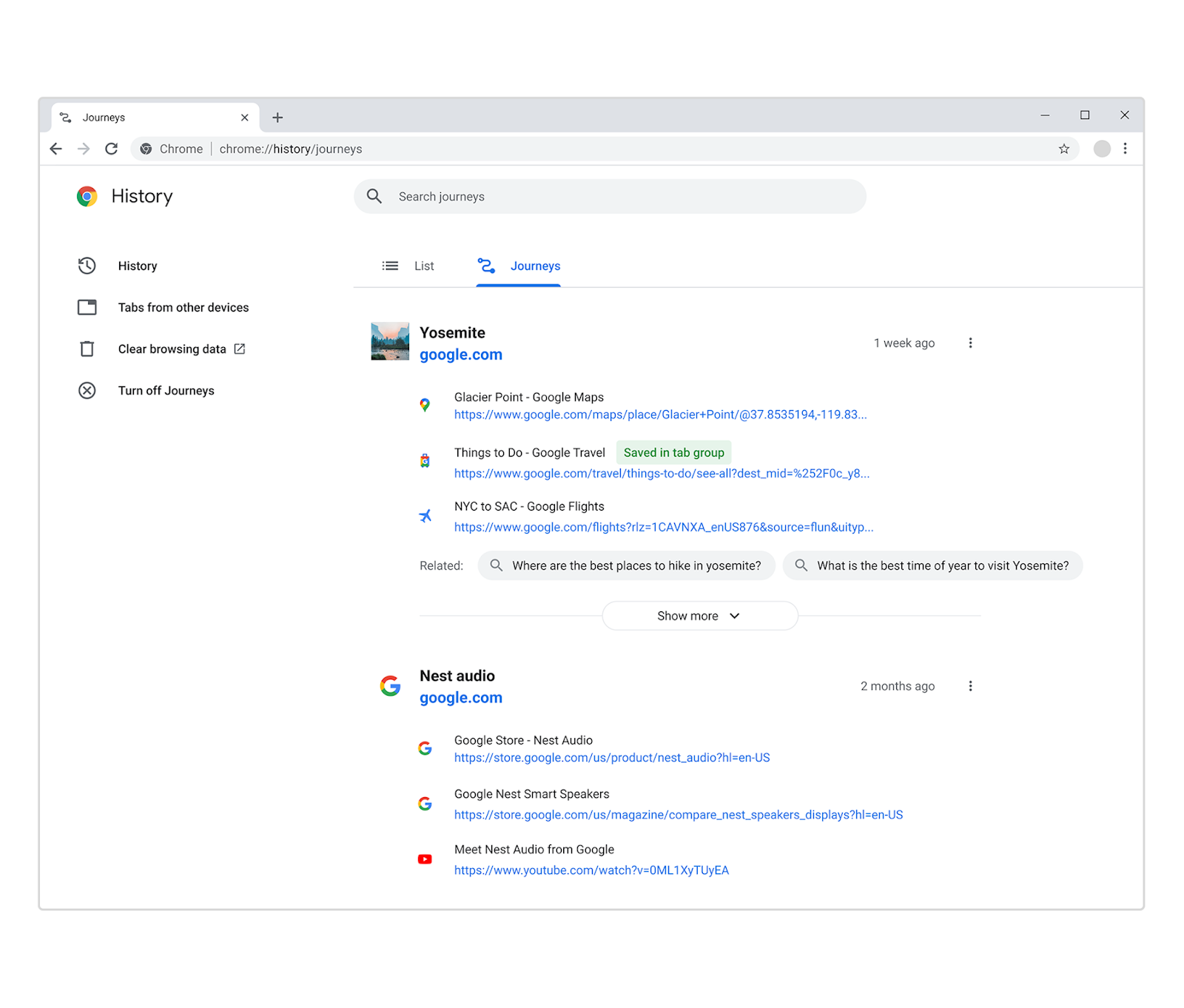The width and height of the screenshot is (1184, 1008).
Task: Click the Journeys tab route icon
Action: tap(486, 266)
